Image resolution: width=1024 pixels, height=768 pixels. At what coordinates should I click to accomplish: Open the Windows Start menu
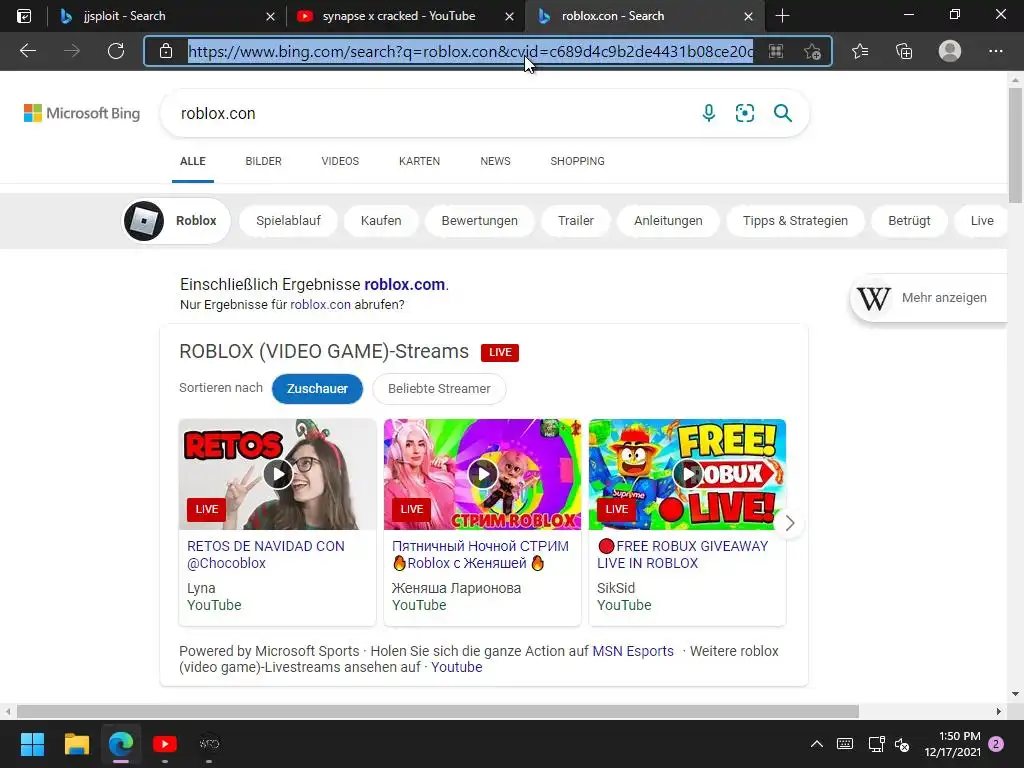32,744
